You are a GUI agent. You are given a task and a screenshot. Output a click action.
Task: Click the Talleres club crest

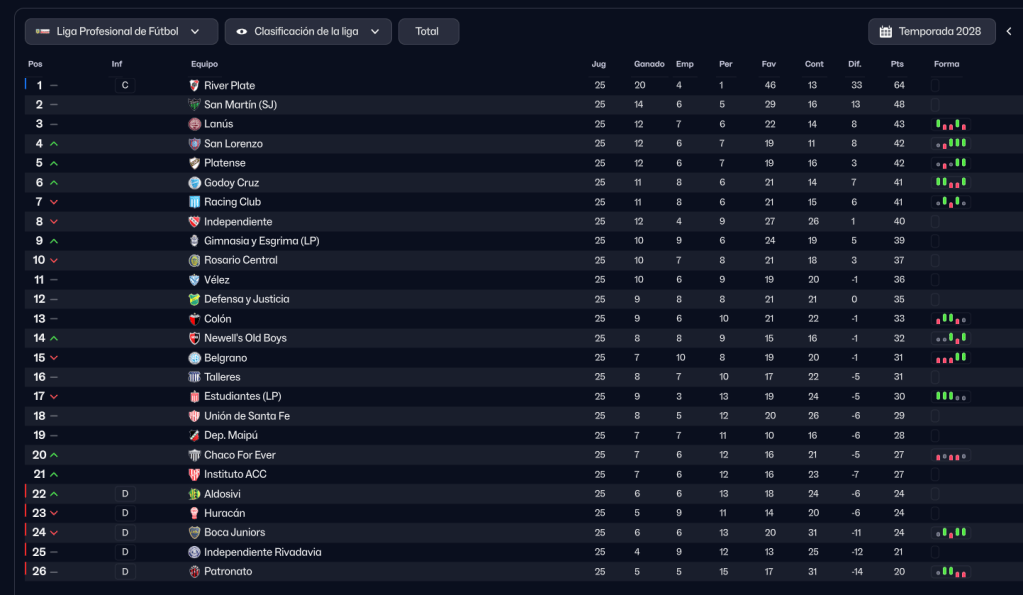(x=195, y=377)
